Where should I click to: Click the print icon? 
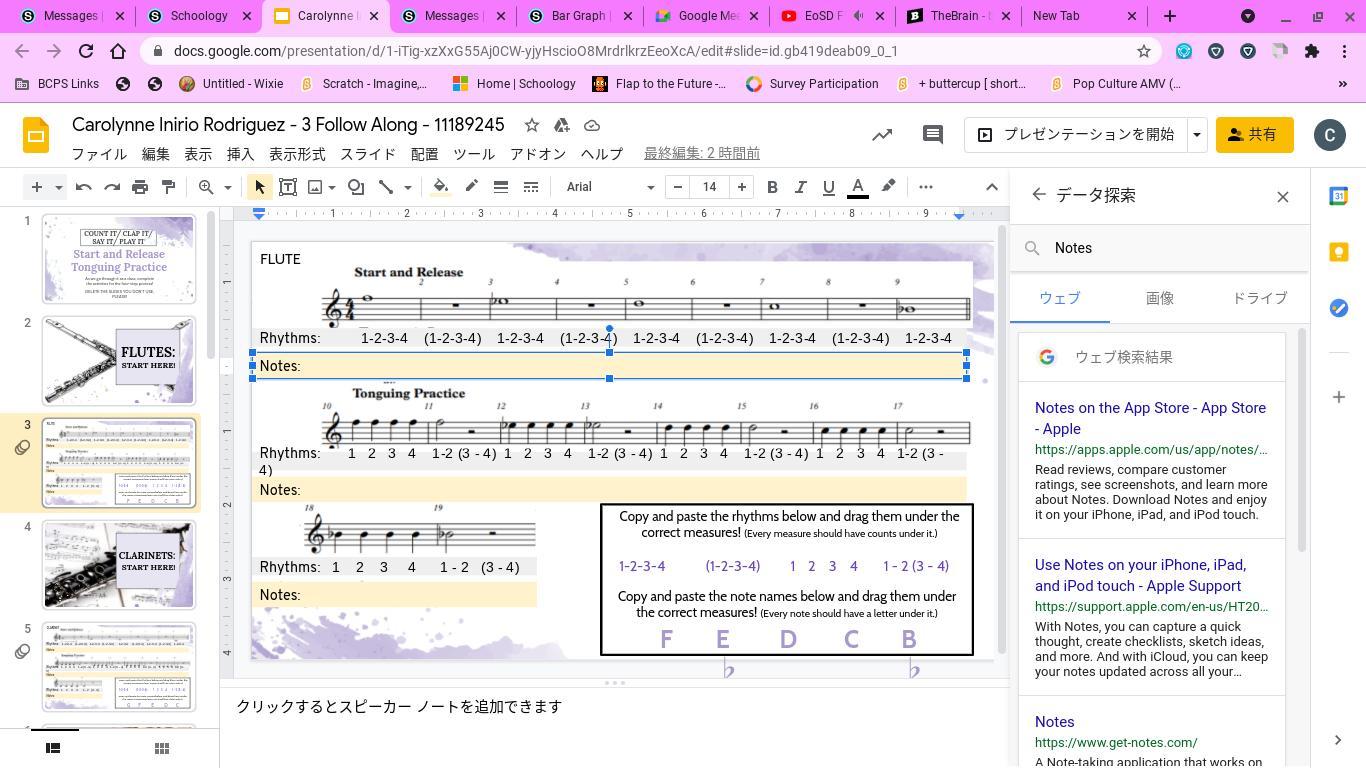[140, 187]
